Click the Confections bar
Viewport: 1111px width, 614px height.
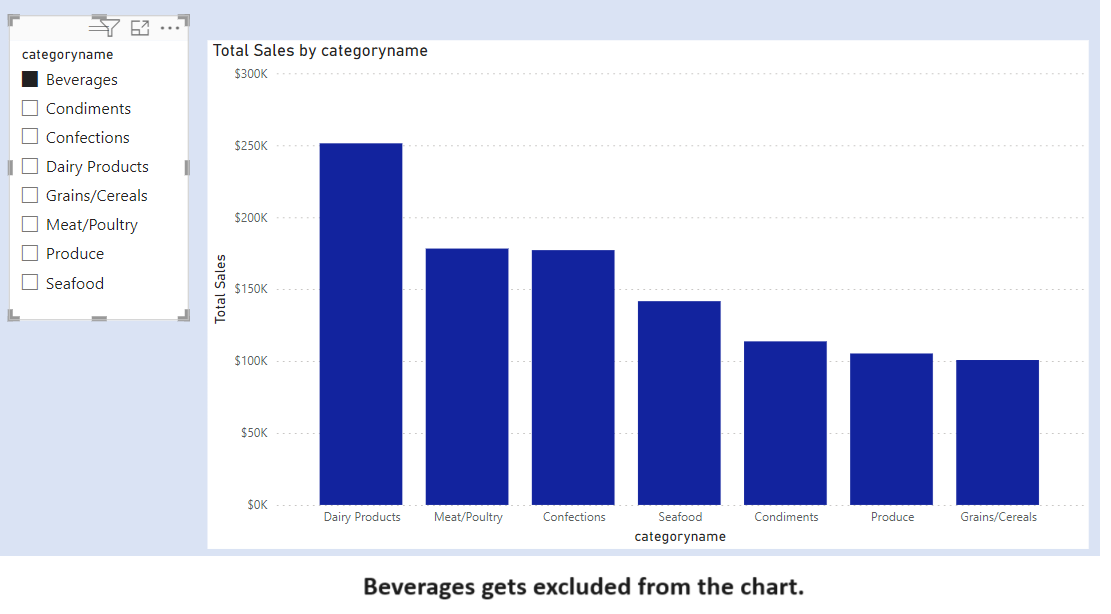573,377
